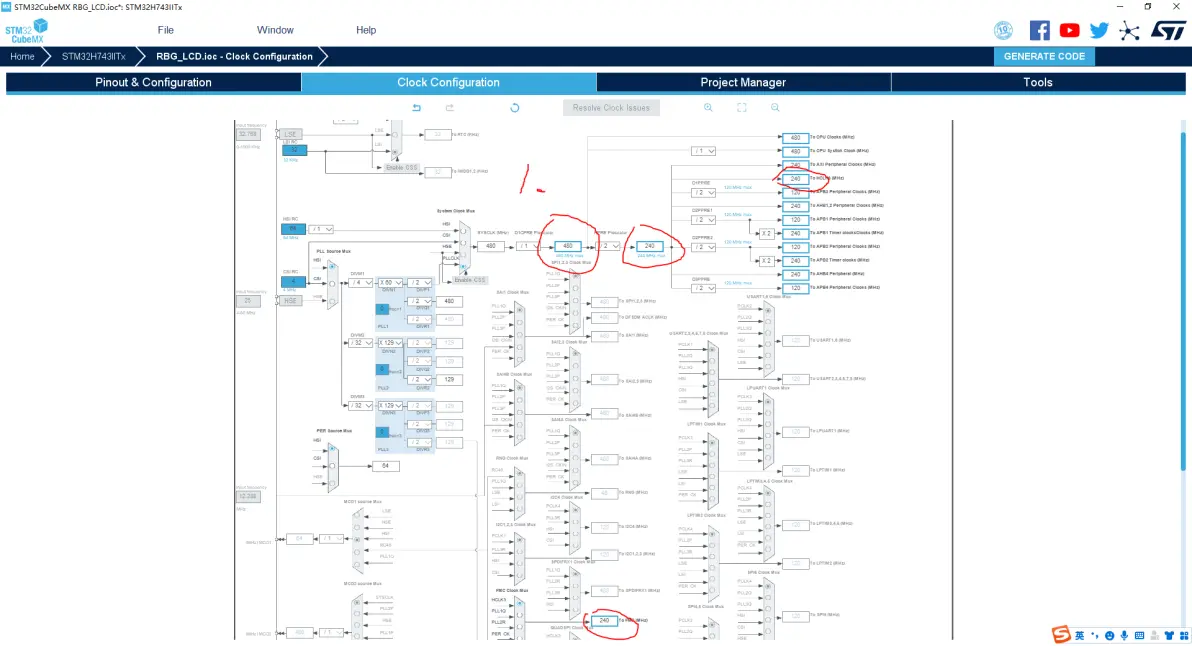Open the DIVP1 /2 dropdown
Screen dimensions: 1192x646
tap(419, 283)
